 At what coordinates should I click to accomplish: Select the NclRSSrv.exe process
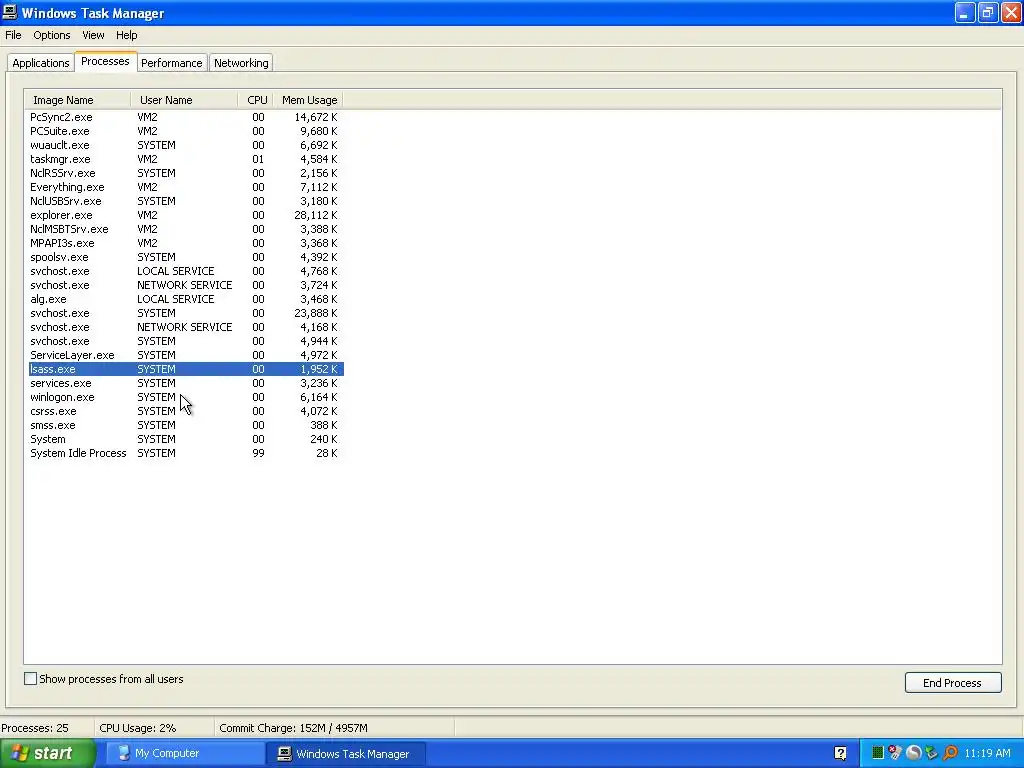pos(186,173)
